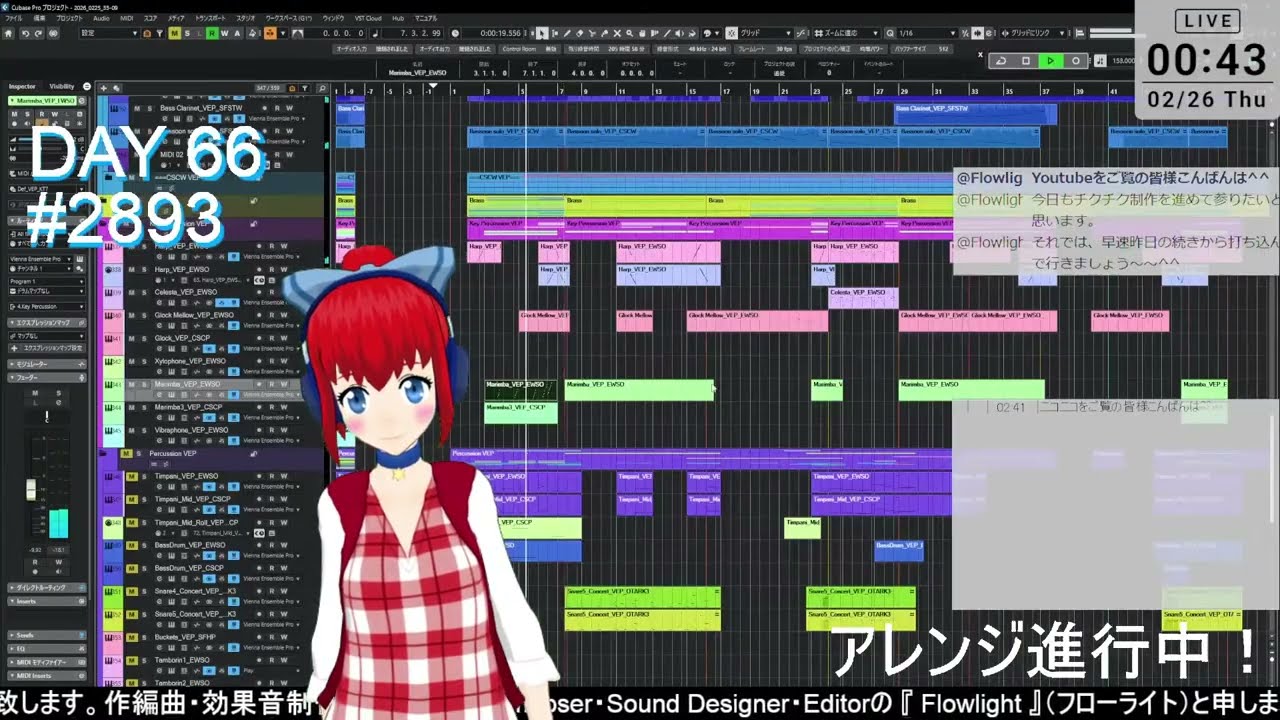Toggle Read automation on Buckets_VEP_SFHP track
Image resolution: width=1280 pixels, height=720 pixels.
[272, 637]
